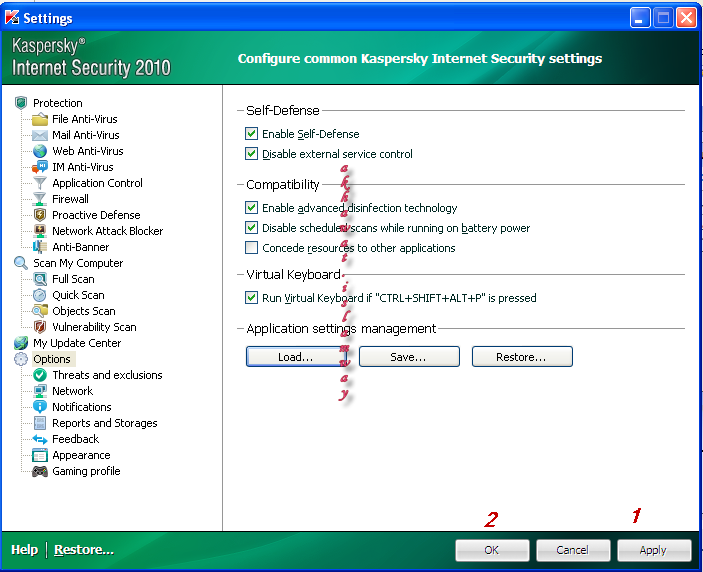
Task: Open the Anti-Banner settings
Action: click(x=81, y=247)
